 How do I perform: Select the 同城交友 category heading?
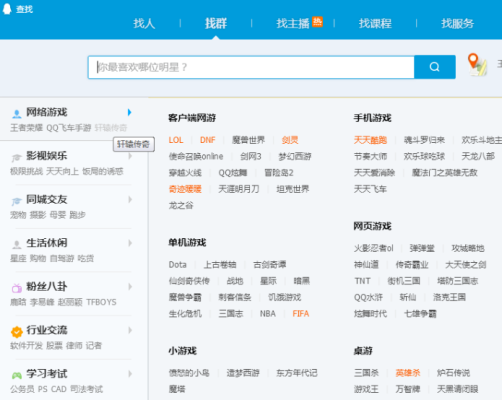(x=47, y=199)
